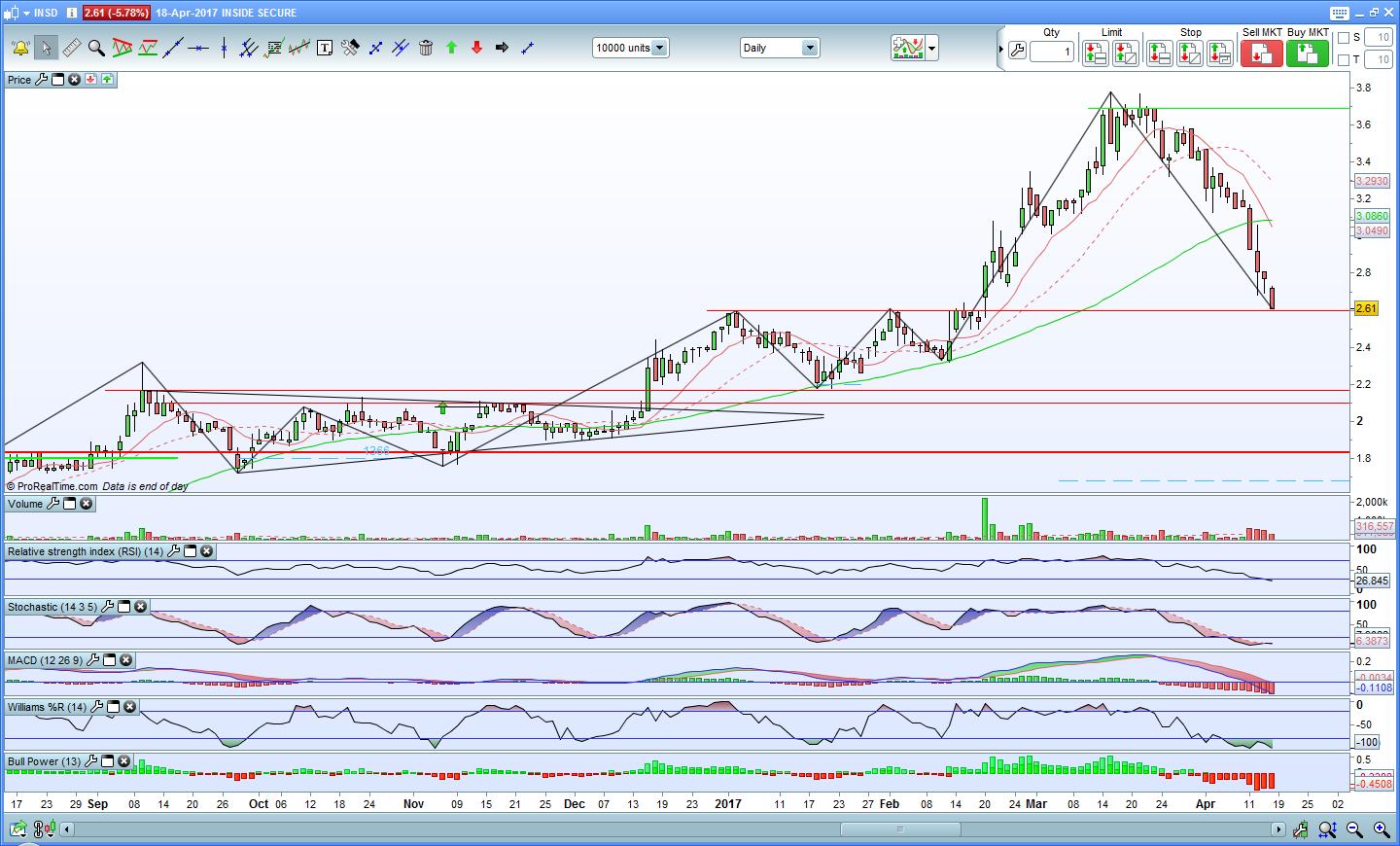
Task: Tick the S checkbox
Action: pyautogui.click(x=1344, y=38)
